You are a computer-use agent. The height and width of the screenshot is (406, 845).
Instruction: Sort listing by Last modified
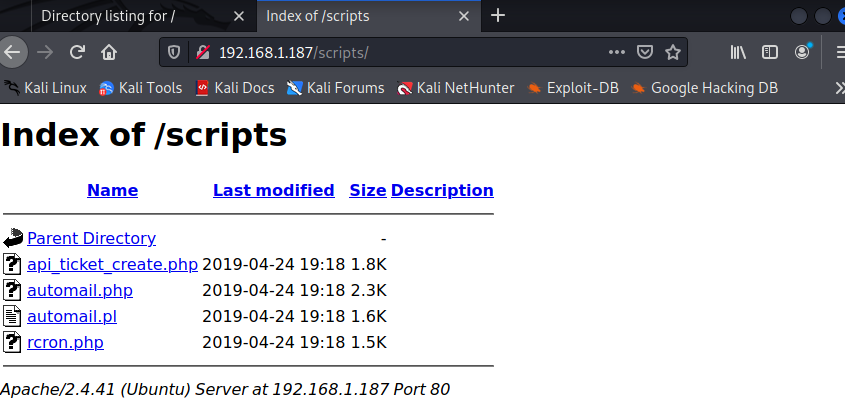(273, 190)
